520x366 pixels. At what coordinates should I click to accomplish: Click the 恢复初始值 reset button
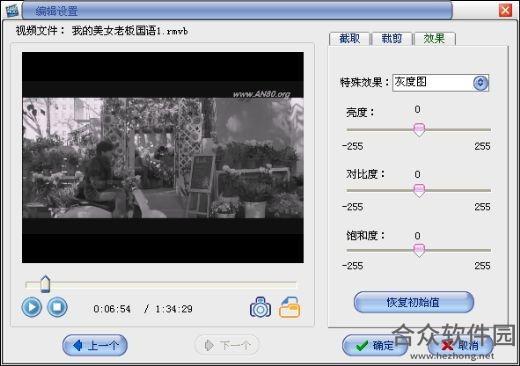[x=413, y=302]
